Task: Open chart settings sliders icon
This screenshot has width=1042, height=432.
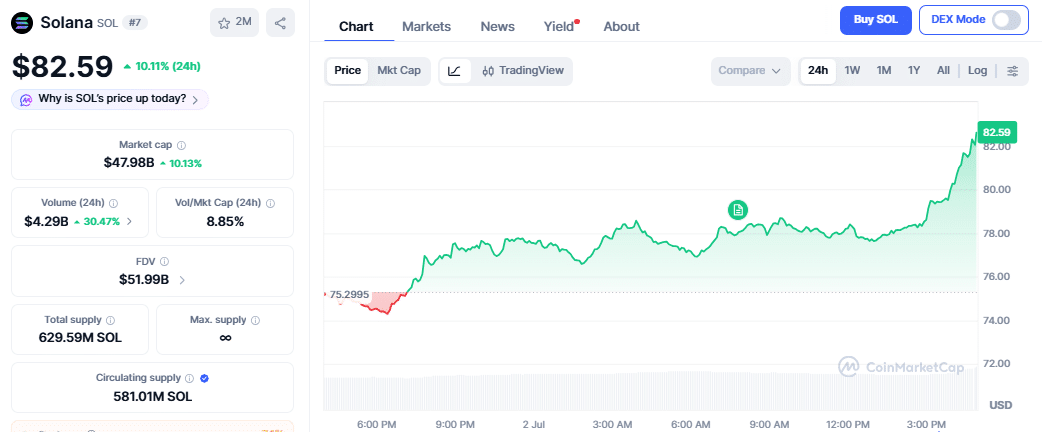Action: 1013,70
